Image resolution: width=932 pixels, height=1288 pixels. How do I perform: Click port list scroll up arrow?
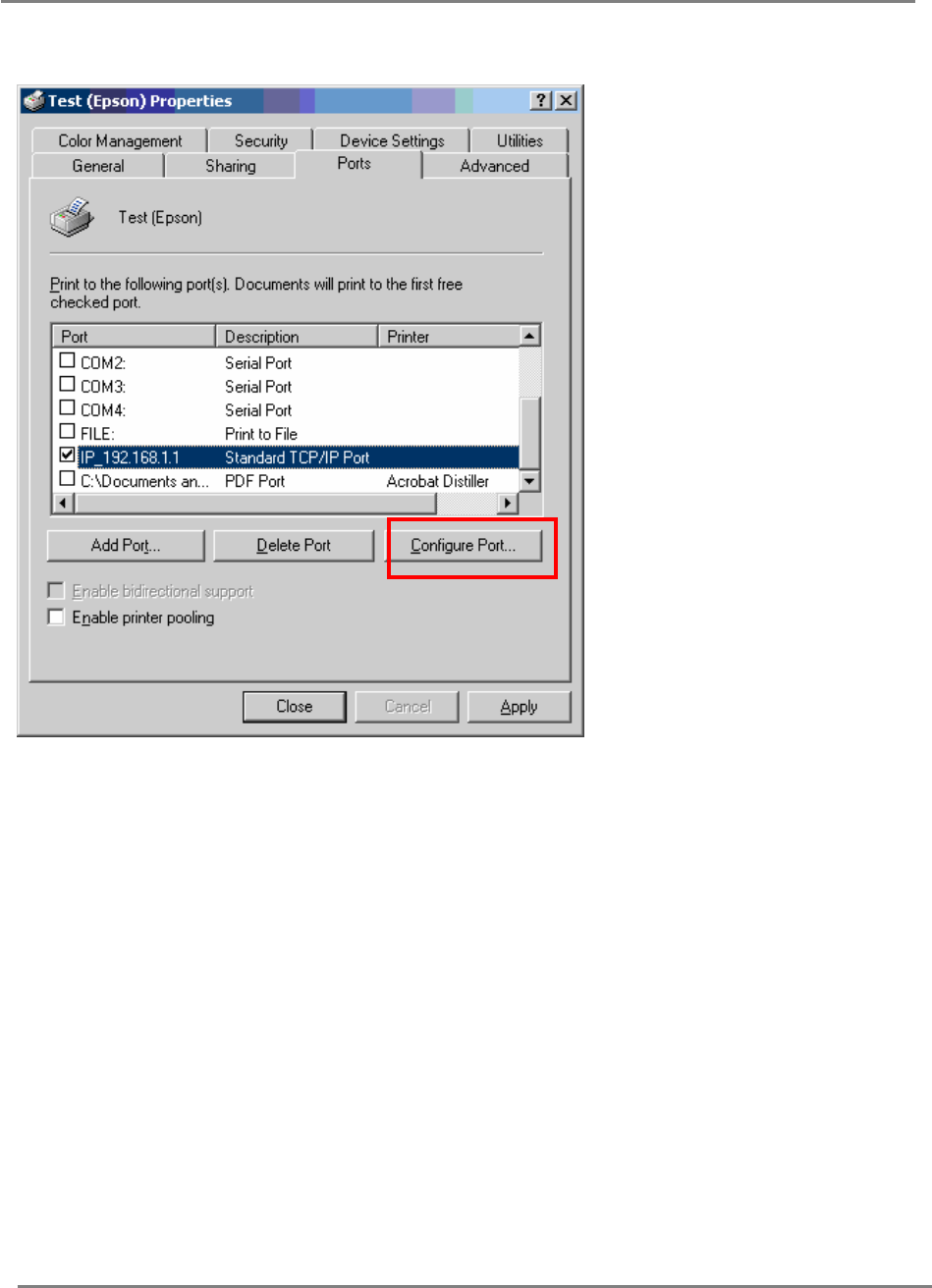pos(530,336)
